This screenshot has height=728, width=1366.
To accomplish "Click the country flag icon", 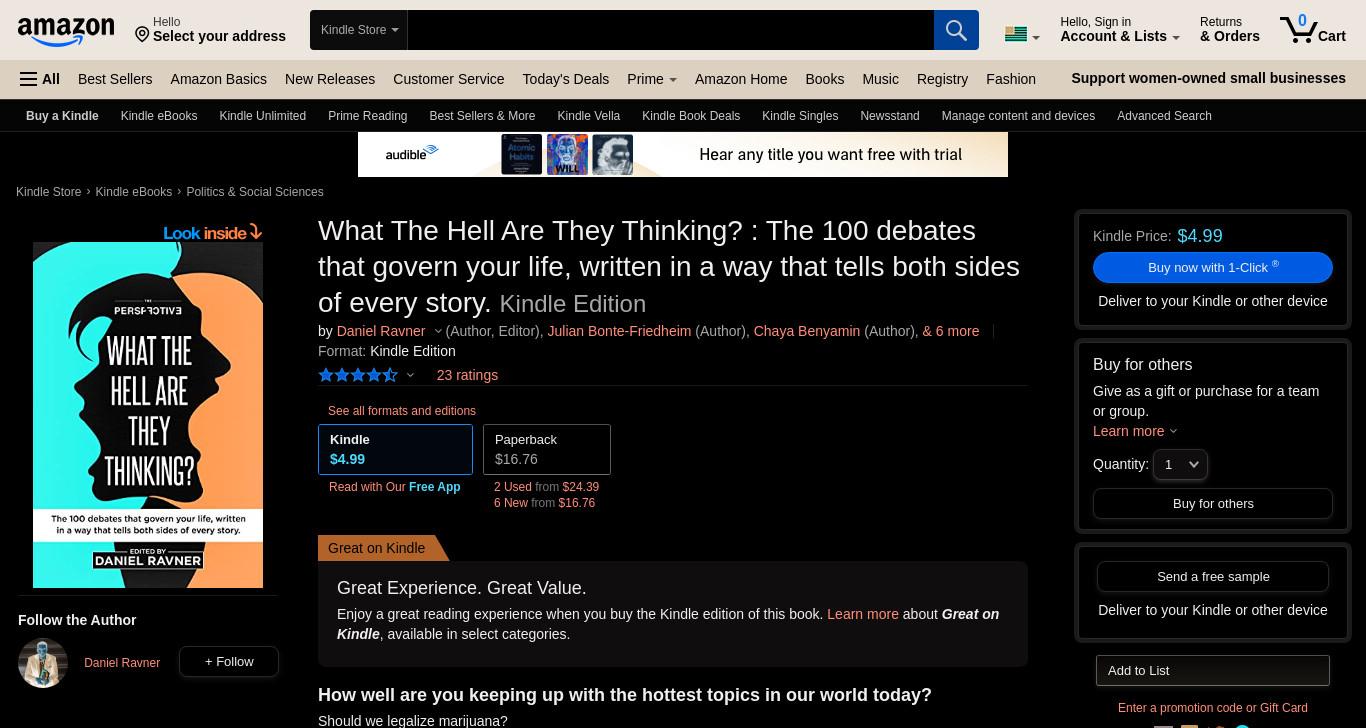I will click(1016, 34).
